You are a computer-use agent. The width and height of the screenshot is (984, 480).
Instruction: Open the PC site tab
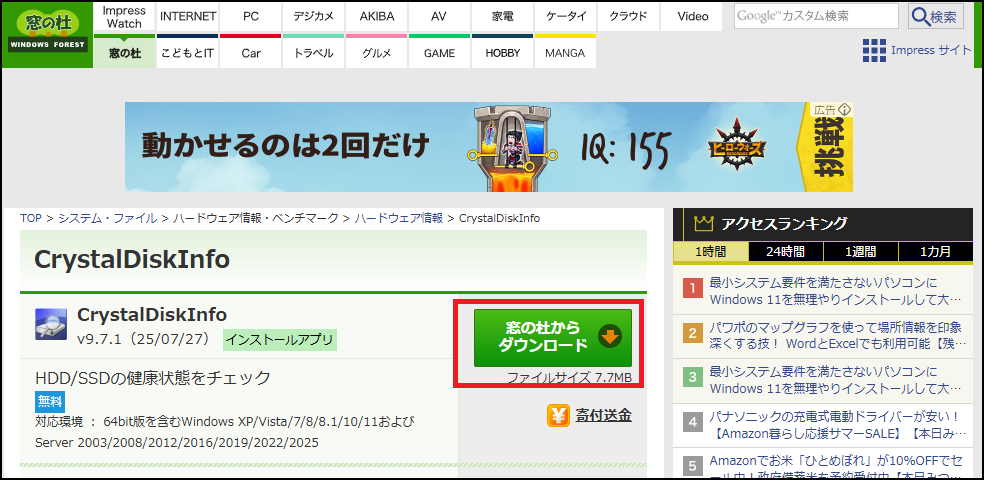click(250, 17)
